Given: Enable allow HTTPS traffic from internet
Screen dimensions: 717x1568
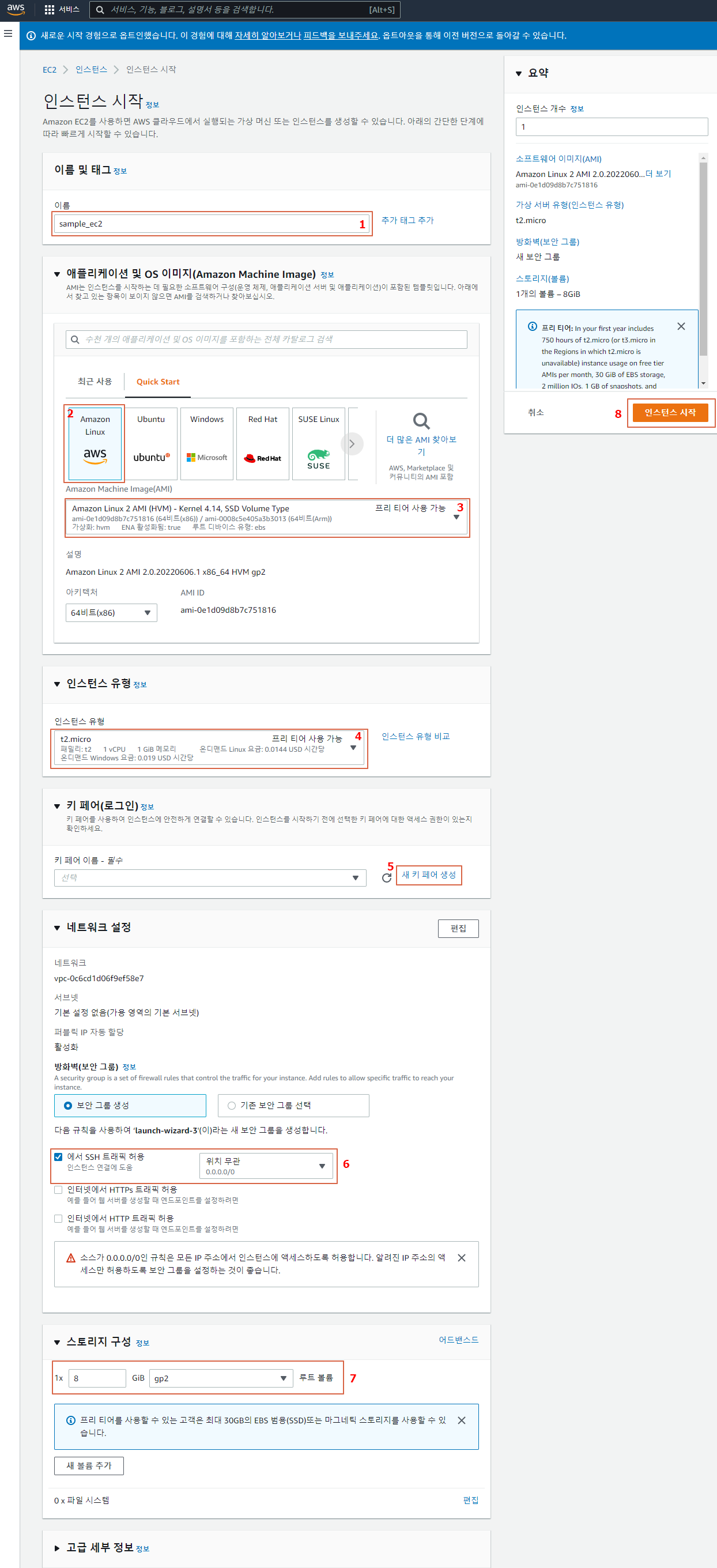Looking at the screenshot, I should point(58,1189).
